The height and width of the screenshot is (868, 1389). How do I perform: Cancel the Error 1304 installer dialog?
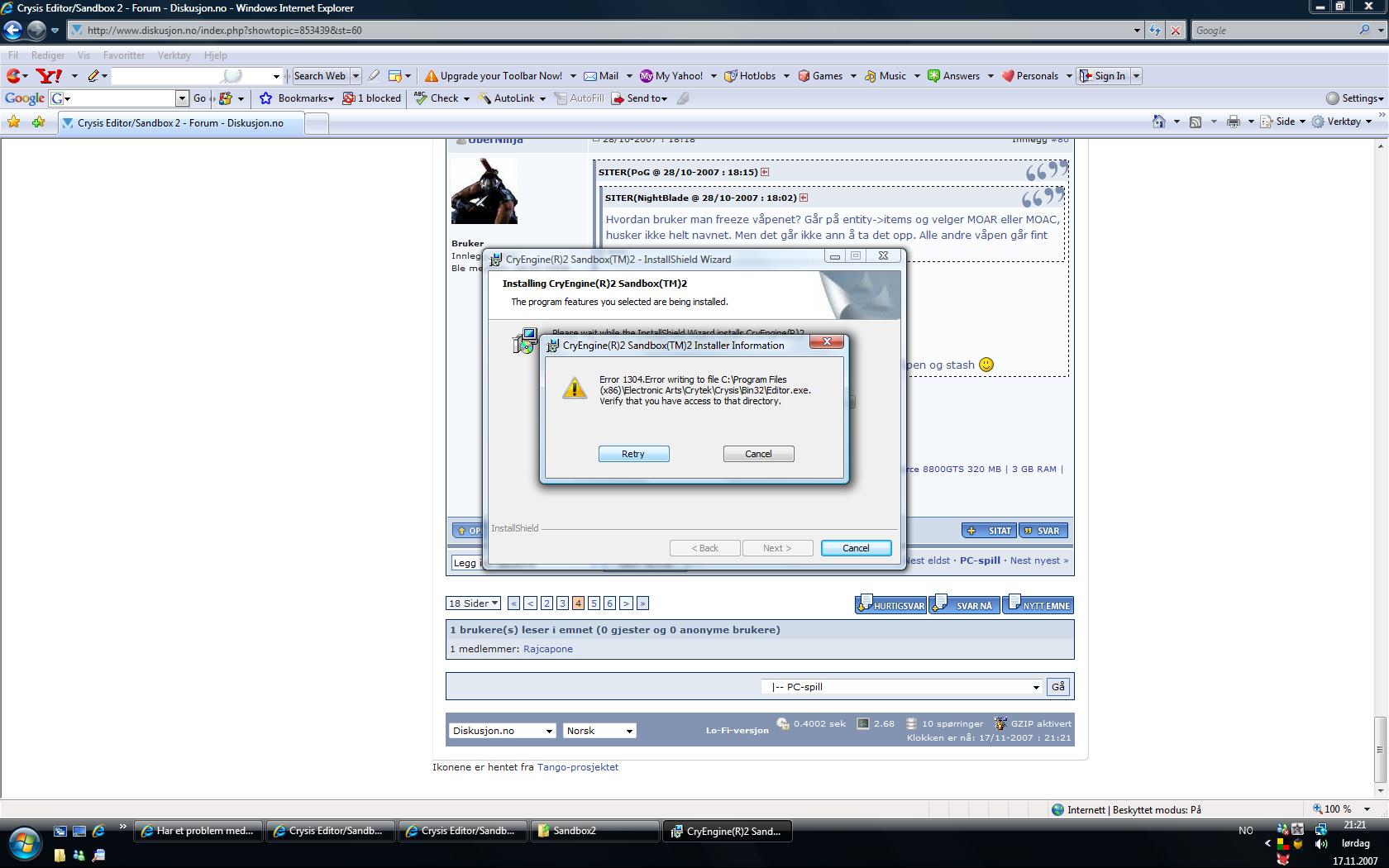click(x=758, y=454)
